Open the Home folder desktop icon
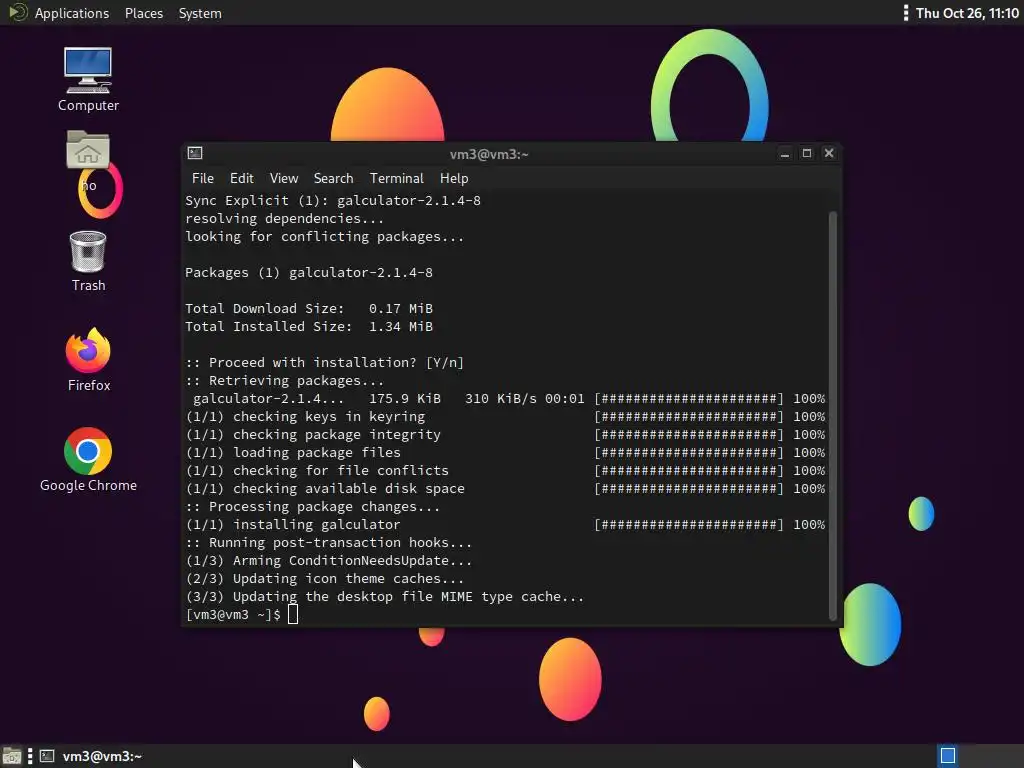This screenshot has height=768, width=1024. [x=88, y=160]
